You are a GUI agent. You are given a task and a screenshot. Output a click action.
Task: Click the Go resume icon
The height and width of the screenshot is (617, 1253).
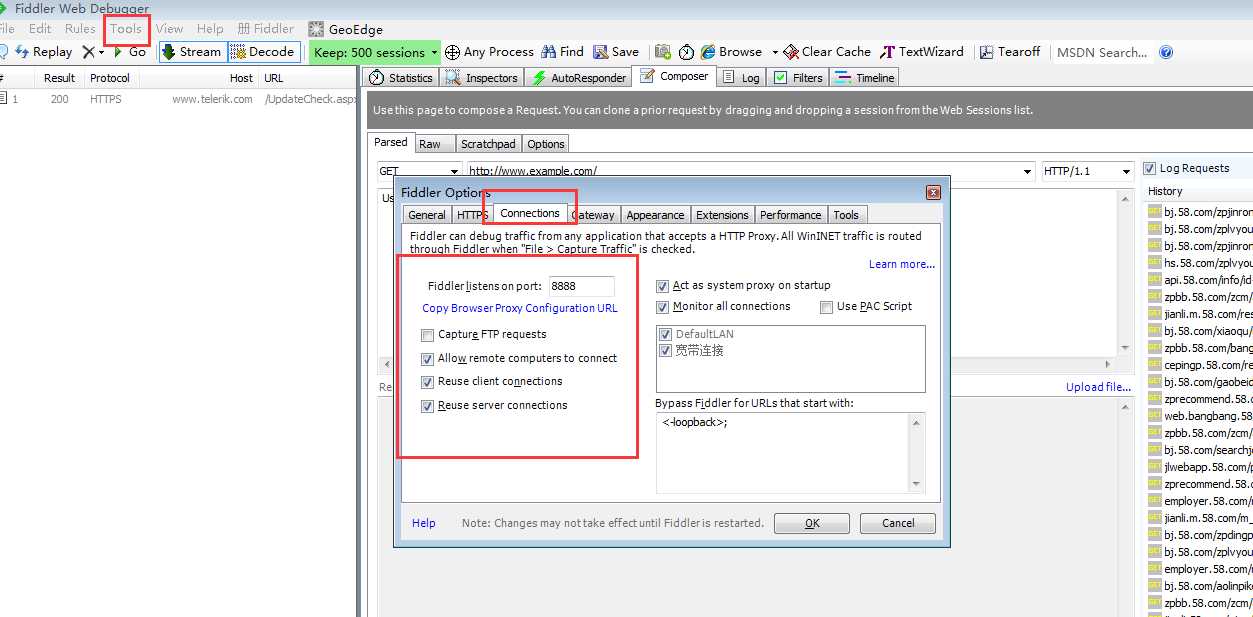[x=118, y=52]
